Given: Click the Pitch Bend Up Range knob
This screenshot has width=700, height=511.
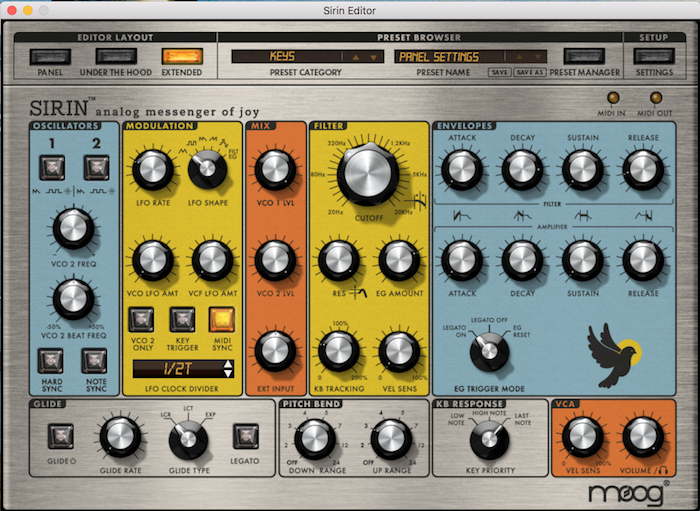Looking at the screenshot, I should 391,439.
